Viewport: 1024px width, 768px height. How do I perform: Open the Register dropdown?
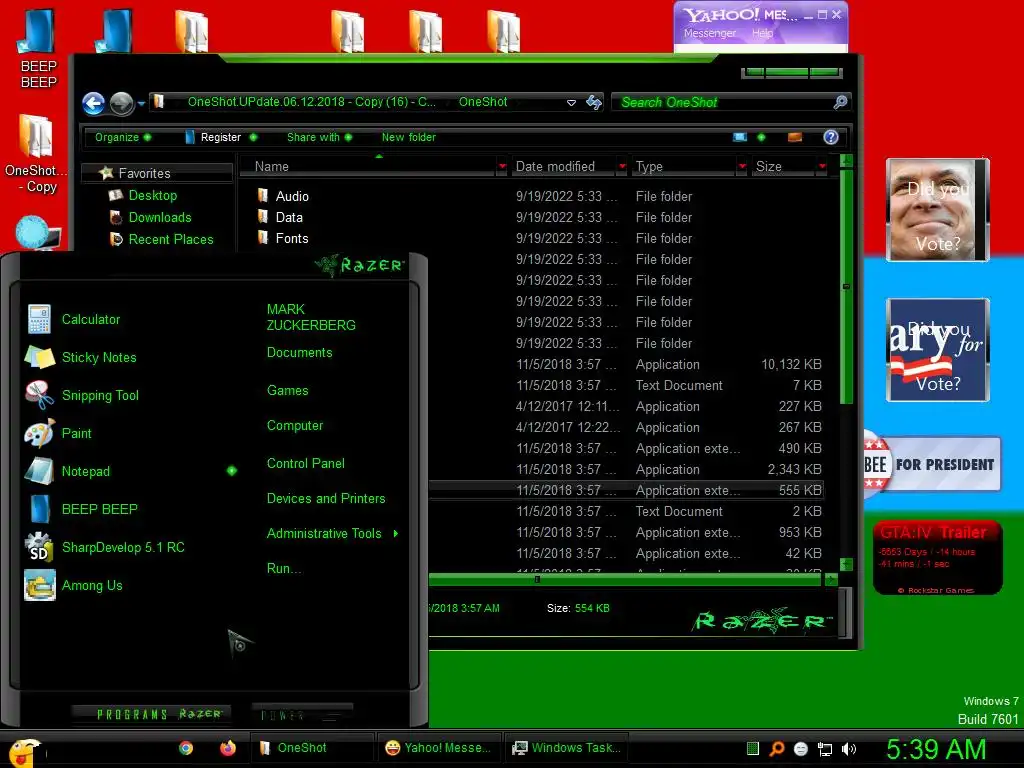(x=221, y=137)
